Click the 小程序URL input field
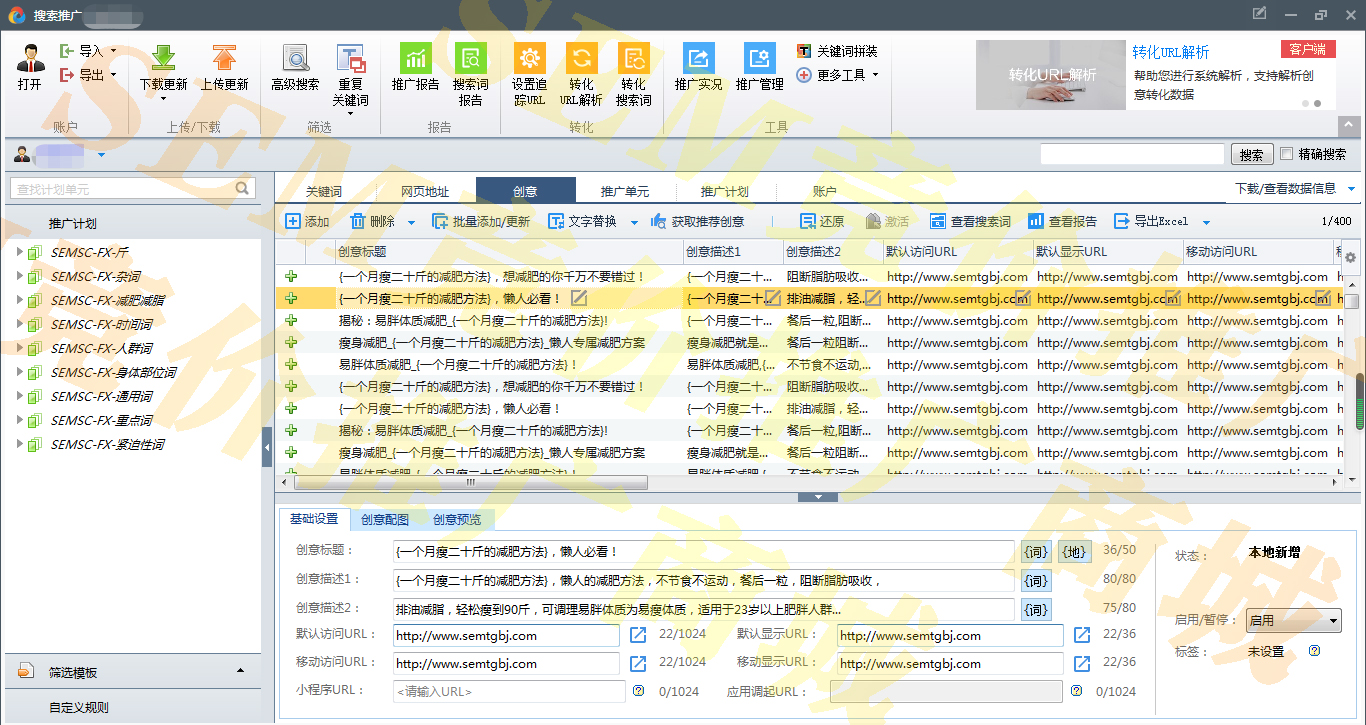The image size is (1366, 725). pyautogui.click(x=509, y=691)
